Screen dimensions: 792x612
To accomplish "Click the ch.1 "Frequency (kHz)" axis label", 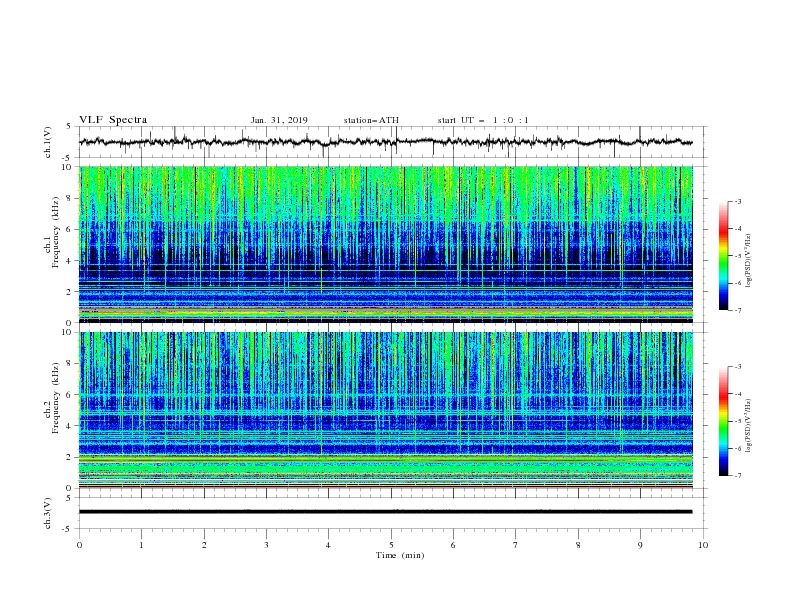I will pyautogui.click(x=56, y=232).
